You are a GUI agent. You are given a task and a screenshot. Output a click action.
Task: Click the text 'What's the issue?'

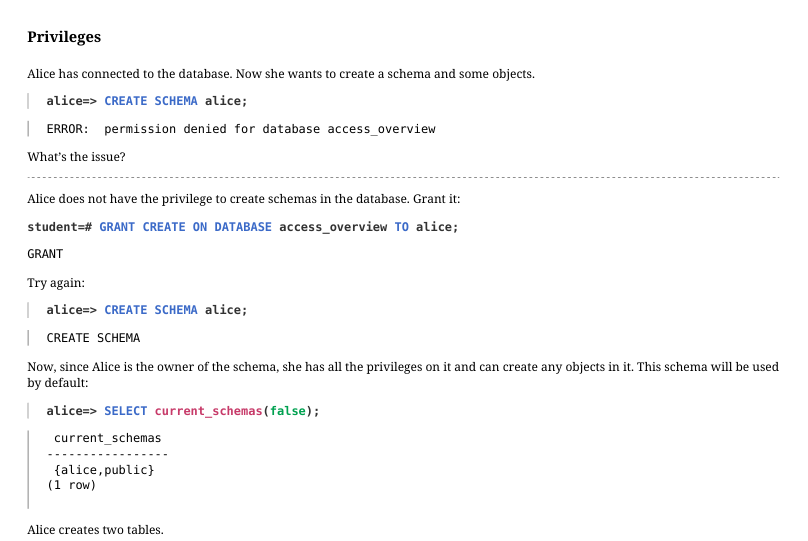pos(76,157)
